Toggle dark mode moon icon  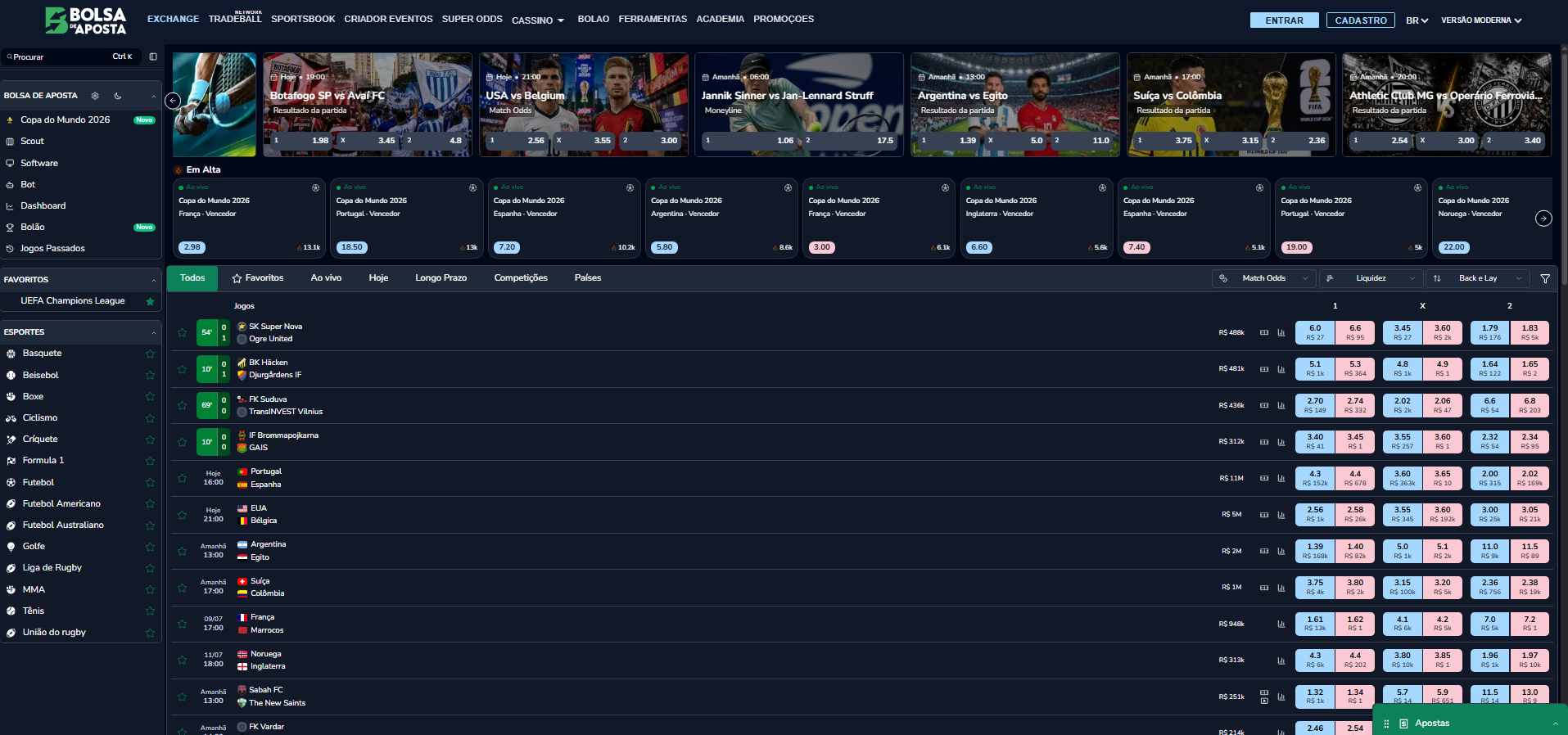click(x=118, y=96)
